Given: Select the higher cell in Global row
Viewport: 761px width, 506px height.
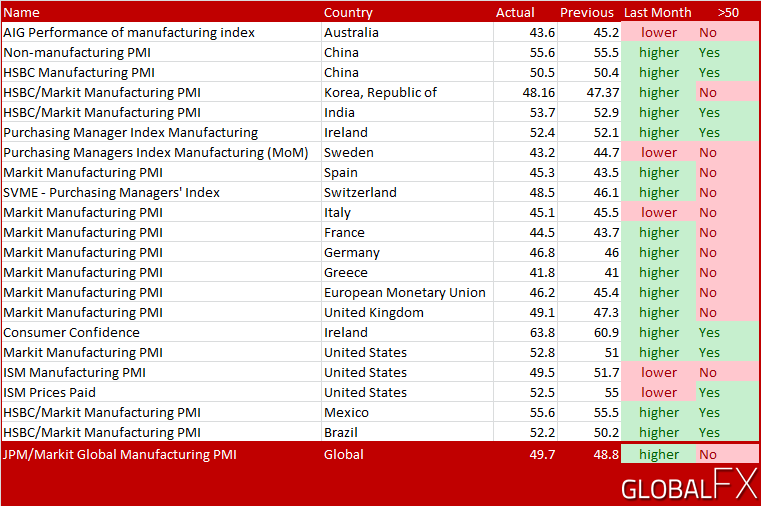Looking at the screenshot, I should point(659,455).
